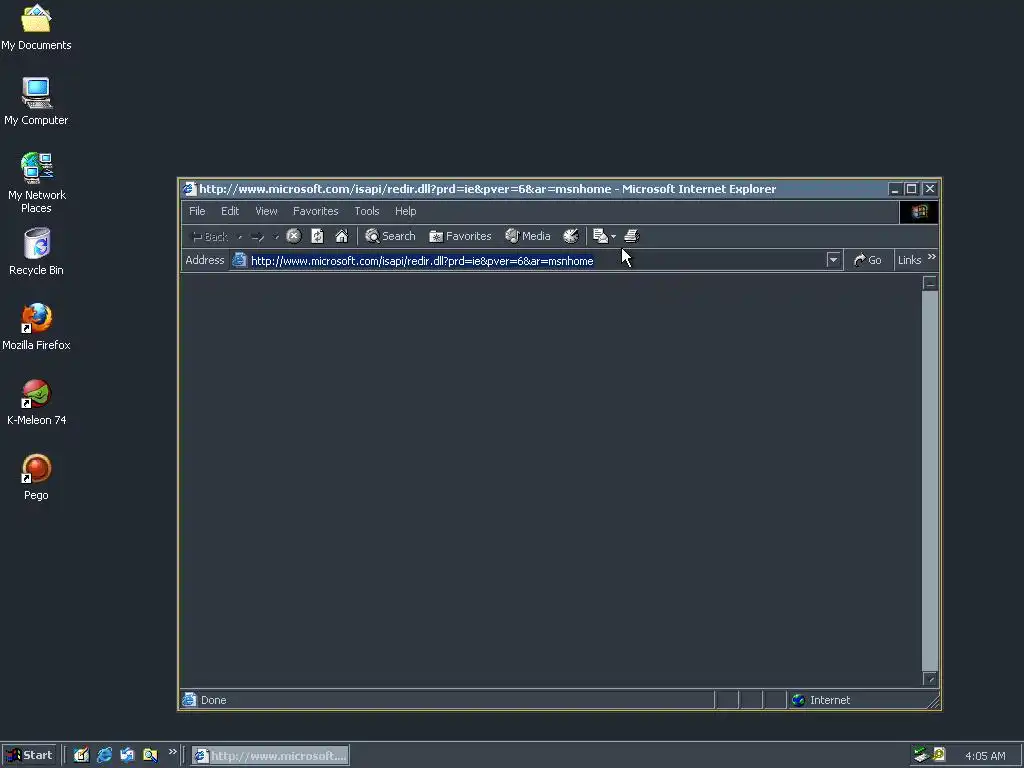The image size is (1024, 768).
Task: Click the Internet security zone globe icon
Action: click(798, 700)
